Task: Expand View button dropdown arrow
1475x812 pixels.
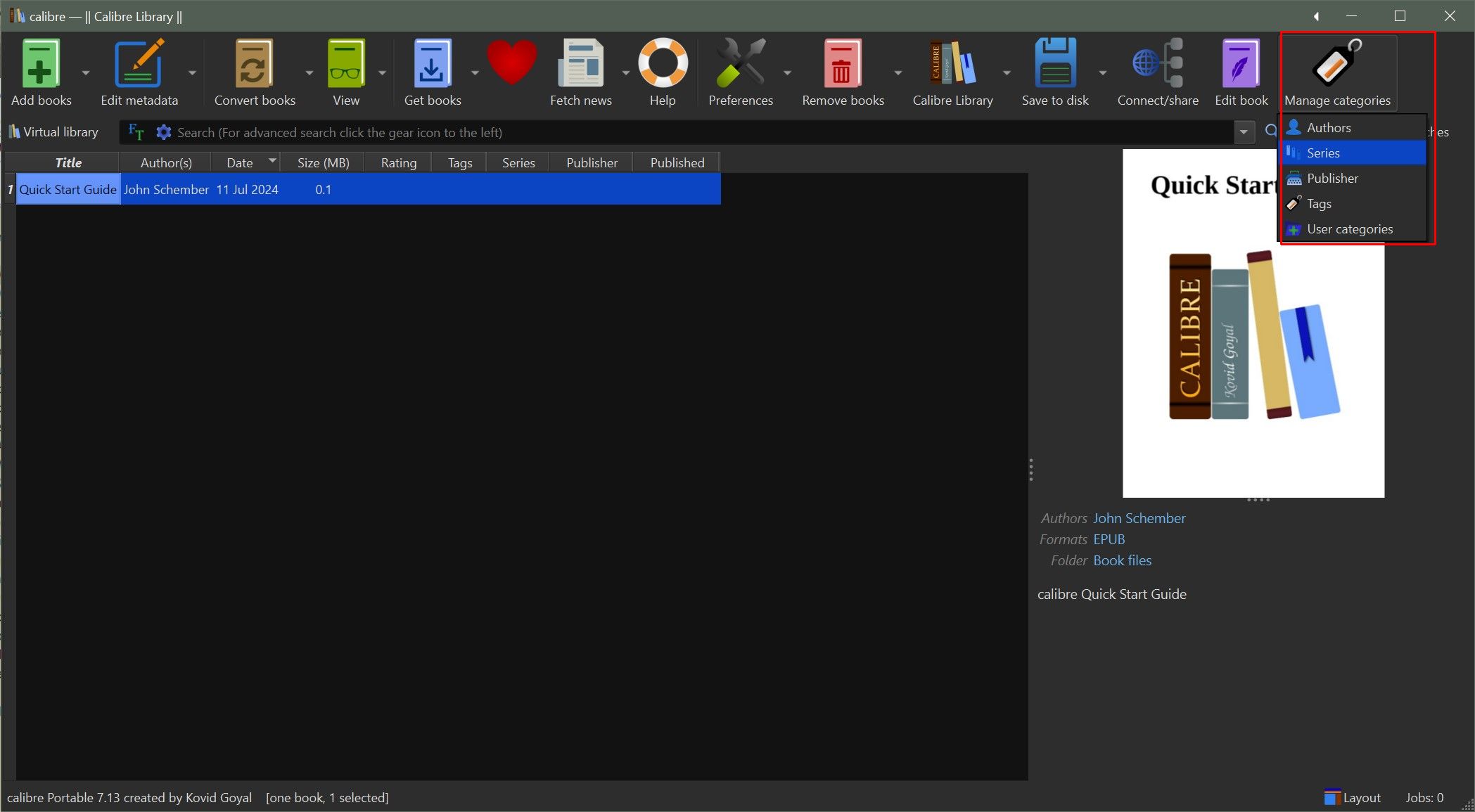Action: 382,72
